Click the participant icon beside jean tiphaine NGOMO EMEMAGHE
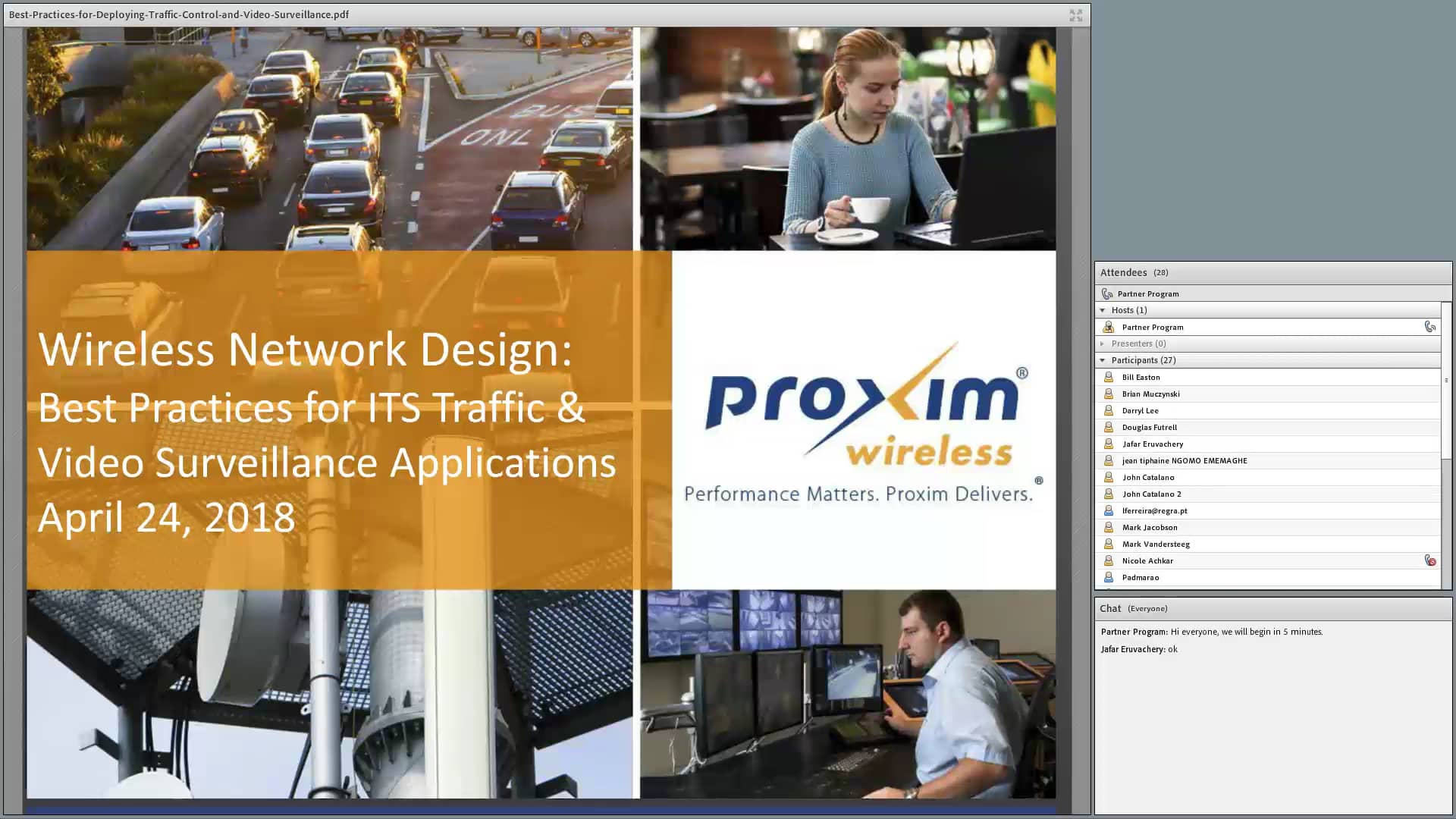This screenshot has width=1456, height=819. tap(1108, 460)
